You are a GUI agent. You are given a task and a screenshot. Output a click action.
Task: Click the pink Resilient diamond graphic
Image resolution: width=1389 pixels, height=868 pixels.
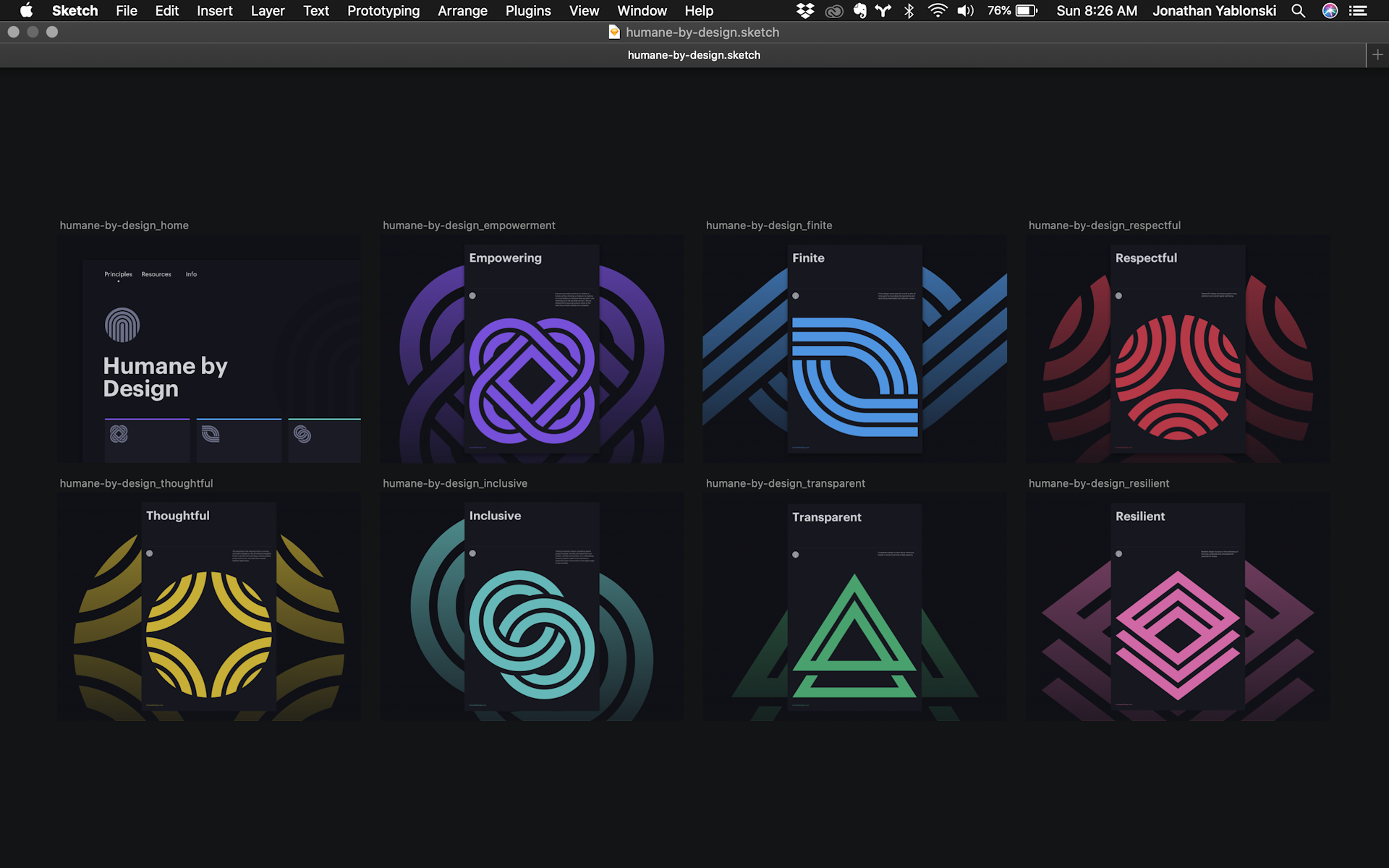tap(1178, 635)
